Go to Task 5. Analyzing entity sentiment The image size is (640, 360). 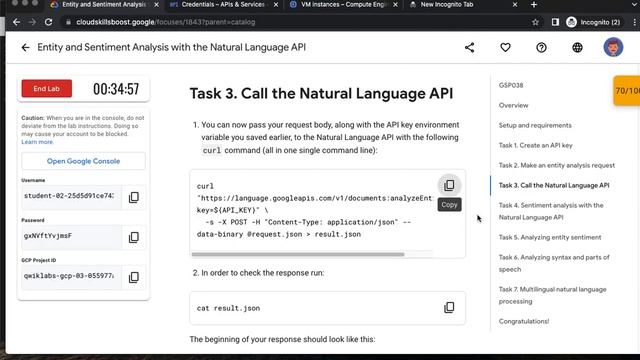point(549,237)
